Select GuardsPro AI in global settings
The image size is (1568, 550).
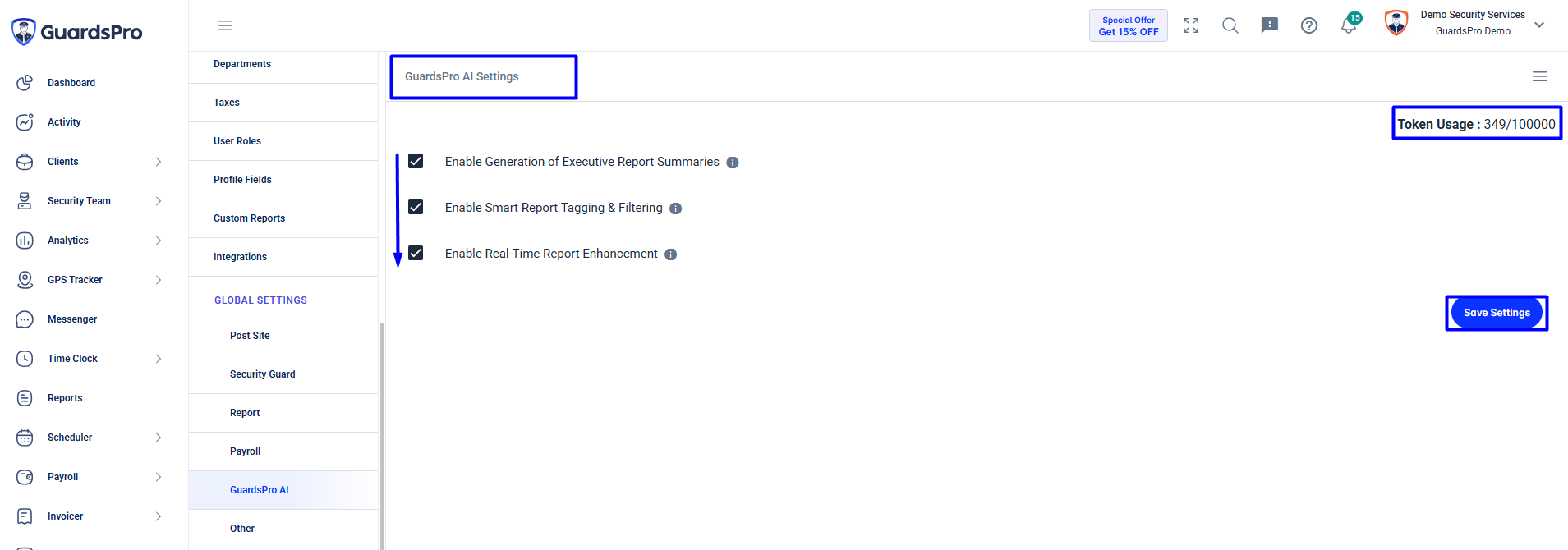(x=283, y=490)
